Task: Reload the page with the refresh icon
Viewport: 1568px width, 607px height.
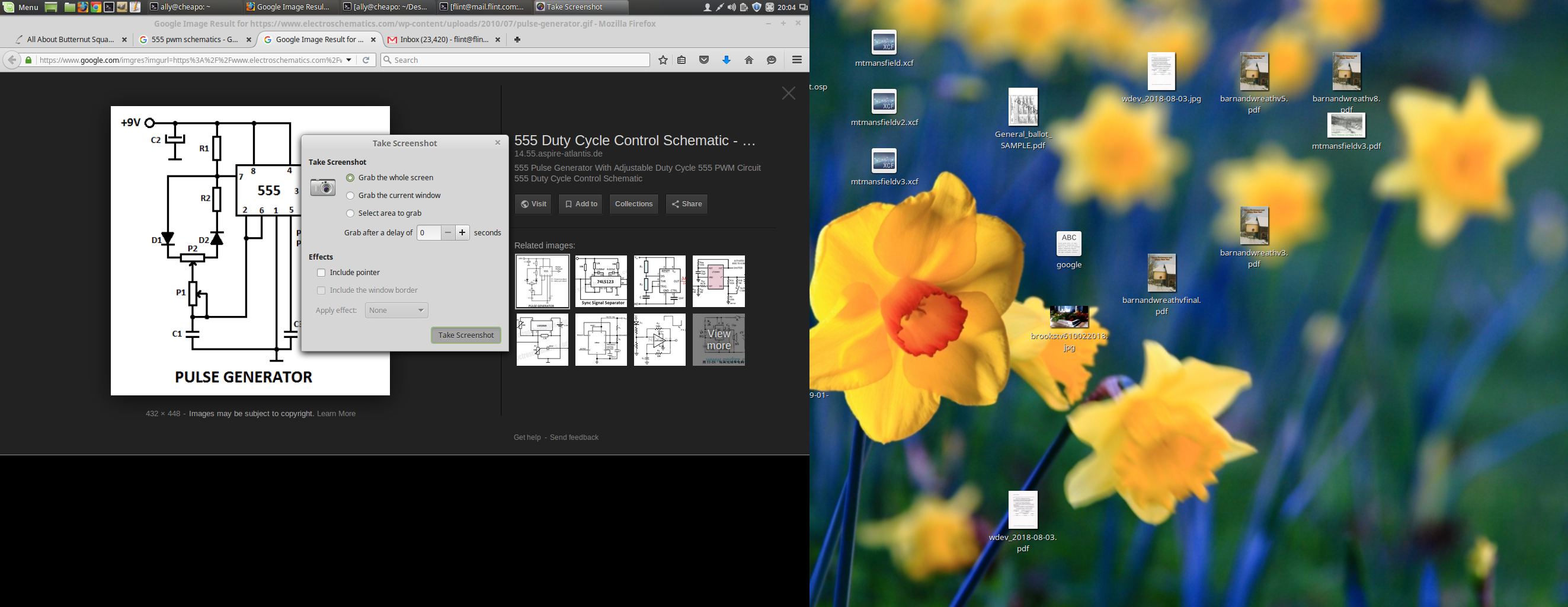Action: click(366, 60)
